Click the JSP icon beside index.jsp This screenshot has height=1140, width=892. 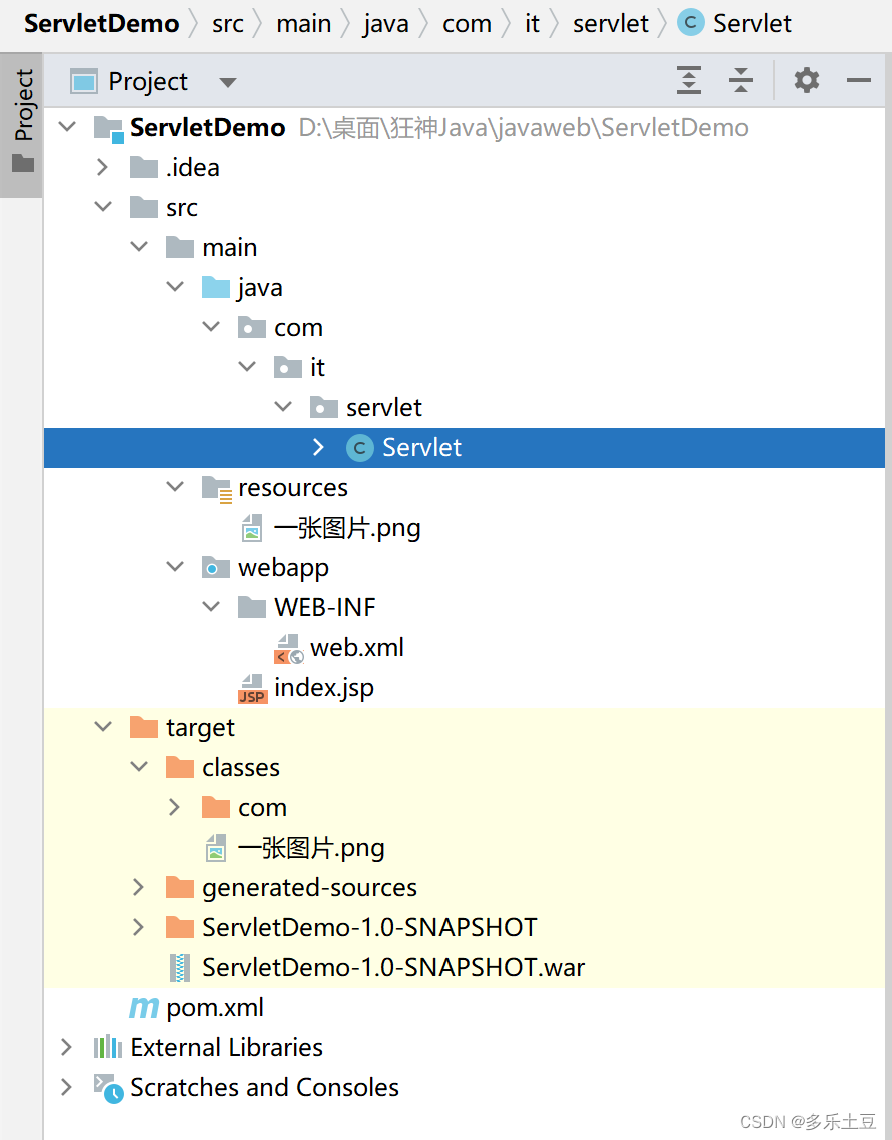pyautogui.click(x=251, y=687)
